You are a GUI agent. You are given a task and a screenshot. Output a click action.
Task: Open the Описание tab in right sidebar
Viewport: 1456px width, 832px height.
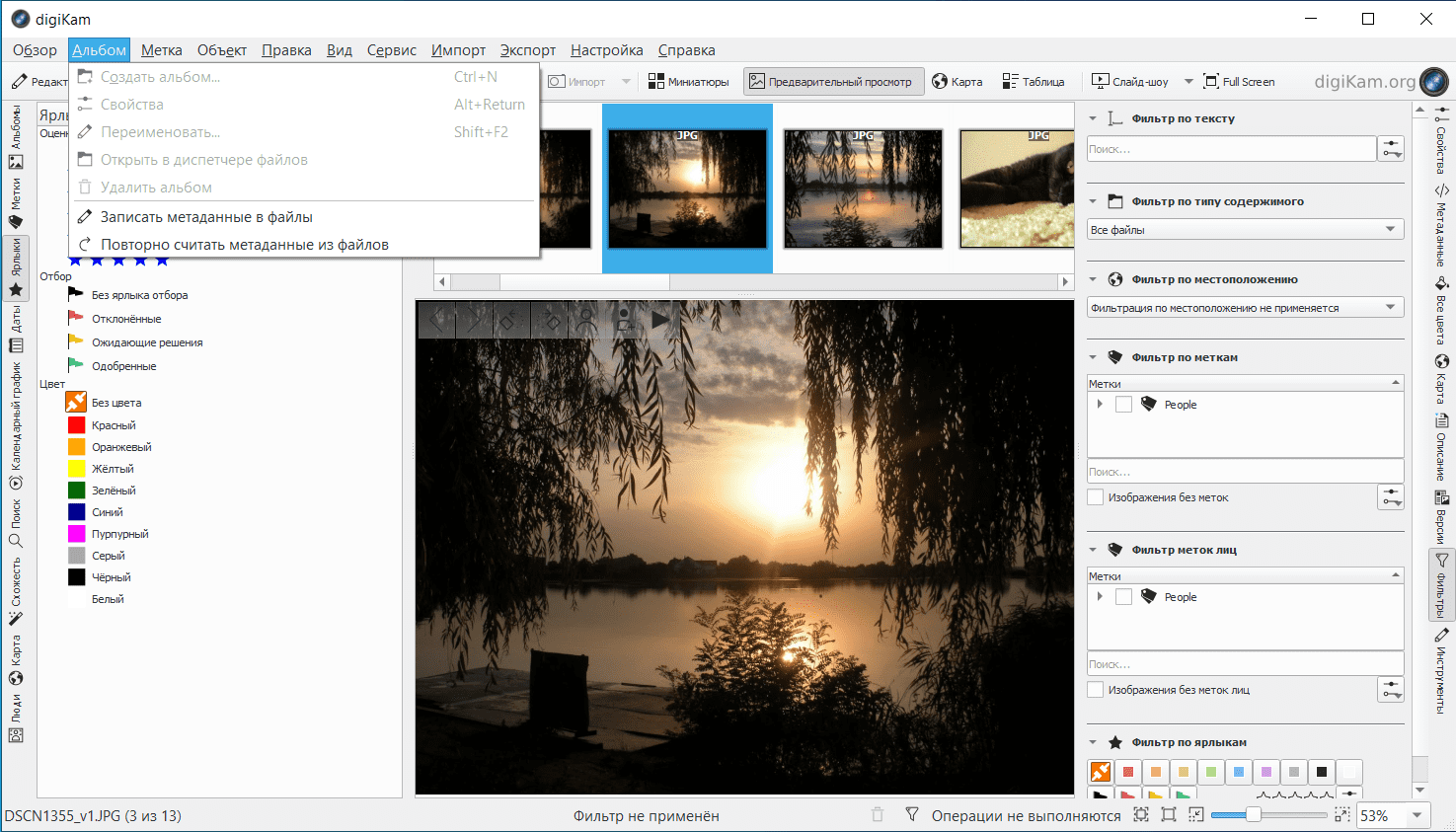(x=1441, y=447)
